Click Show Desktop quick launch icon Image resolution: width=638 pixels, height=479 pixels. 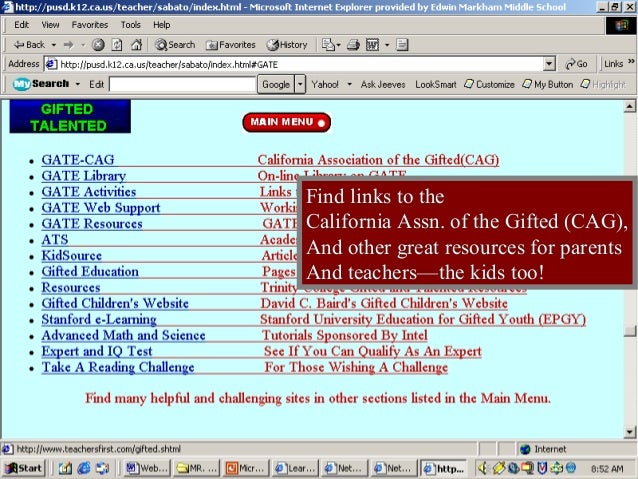[65, 468]
